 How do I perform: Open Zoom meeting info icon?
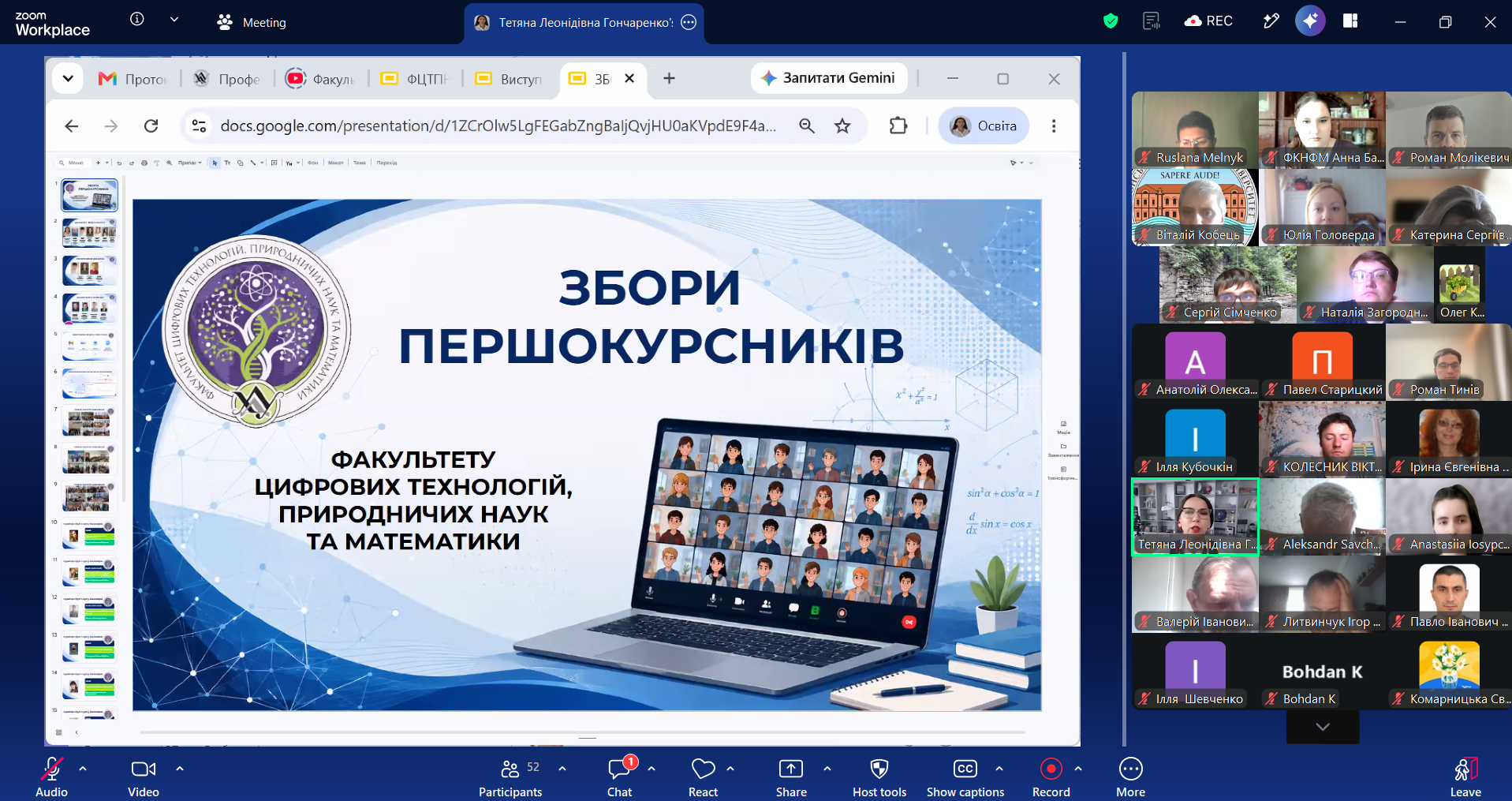click(x=137, y=20)
